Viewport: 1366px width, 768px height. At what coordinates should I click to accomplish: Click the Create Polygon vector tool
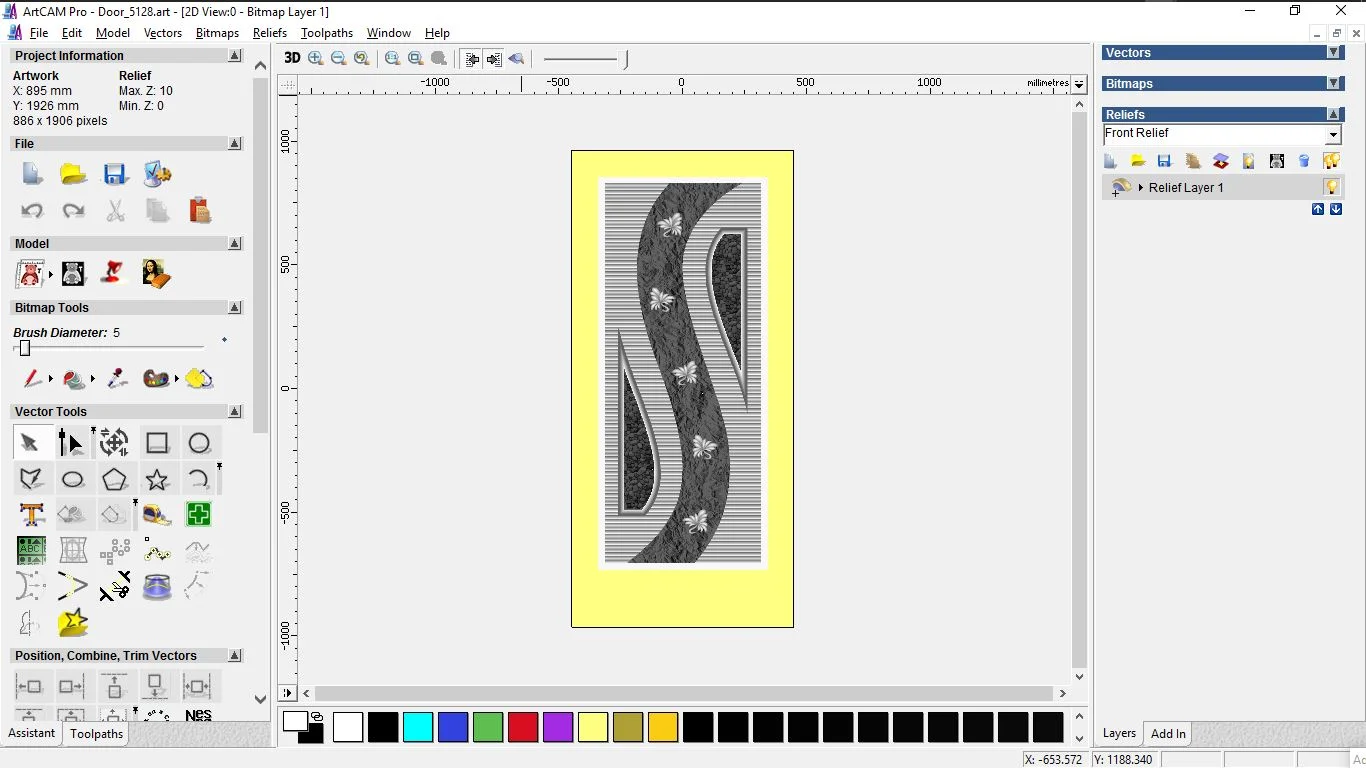click(115, 479)
